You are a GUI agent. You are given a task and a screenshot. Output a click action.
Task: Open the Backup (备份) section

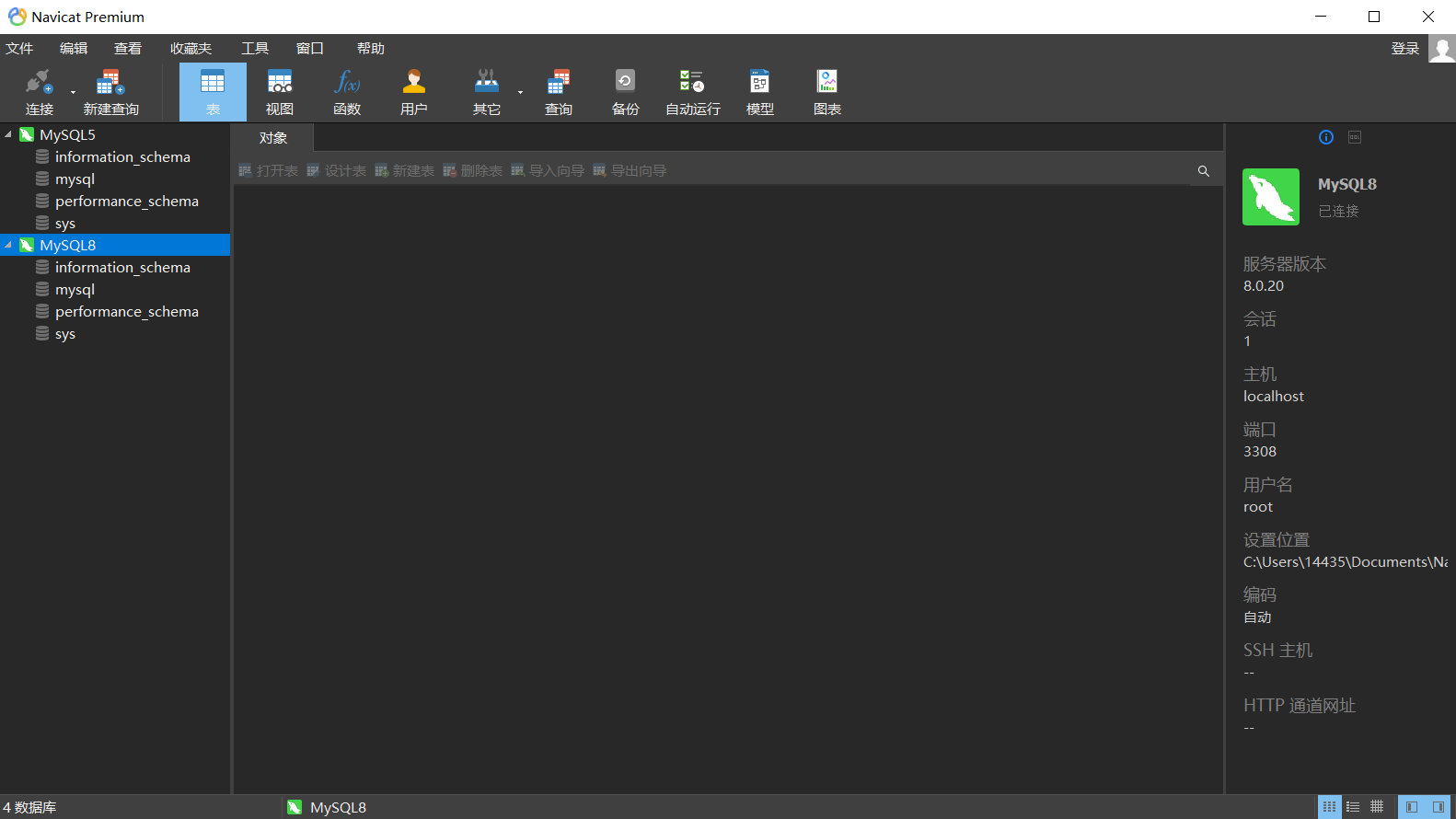pos(625,92)
